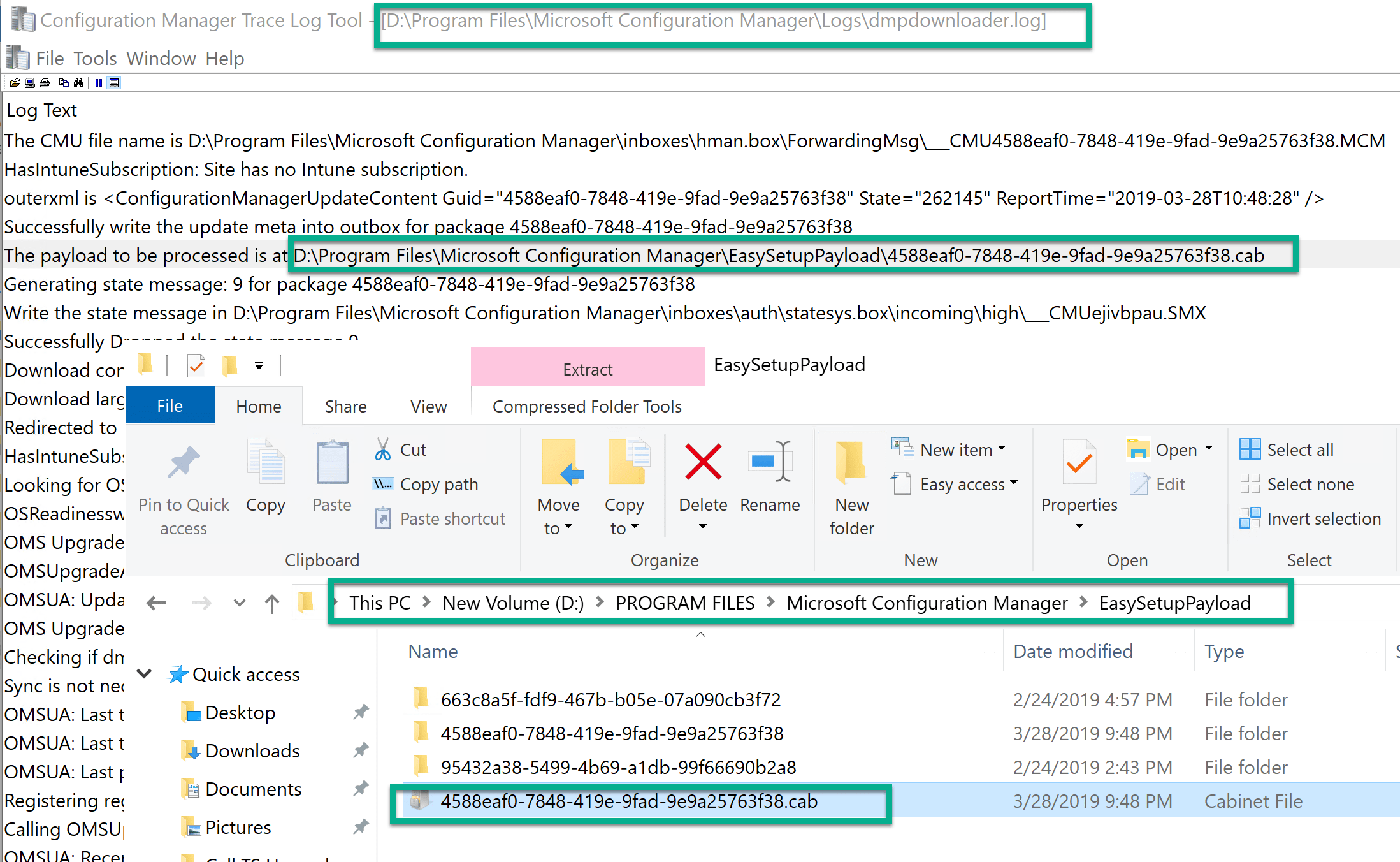Image resolution: width=1400 pixels, height=862 pixels.
Task: Click the Open log file toolbar icon
Action: click(14, 83)
